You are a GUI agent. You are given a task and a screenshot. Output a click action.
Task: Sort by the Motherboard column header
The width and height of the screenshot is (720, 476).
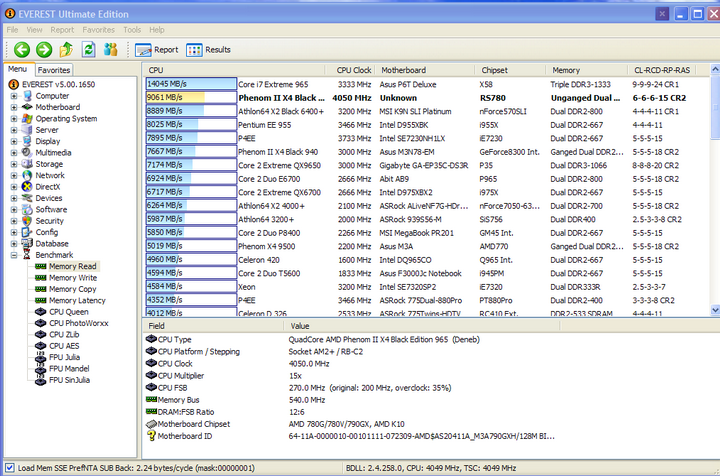(x=425, y=70)
